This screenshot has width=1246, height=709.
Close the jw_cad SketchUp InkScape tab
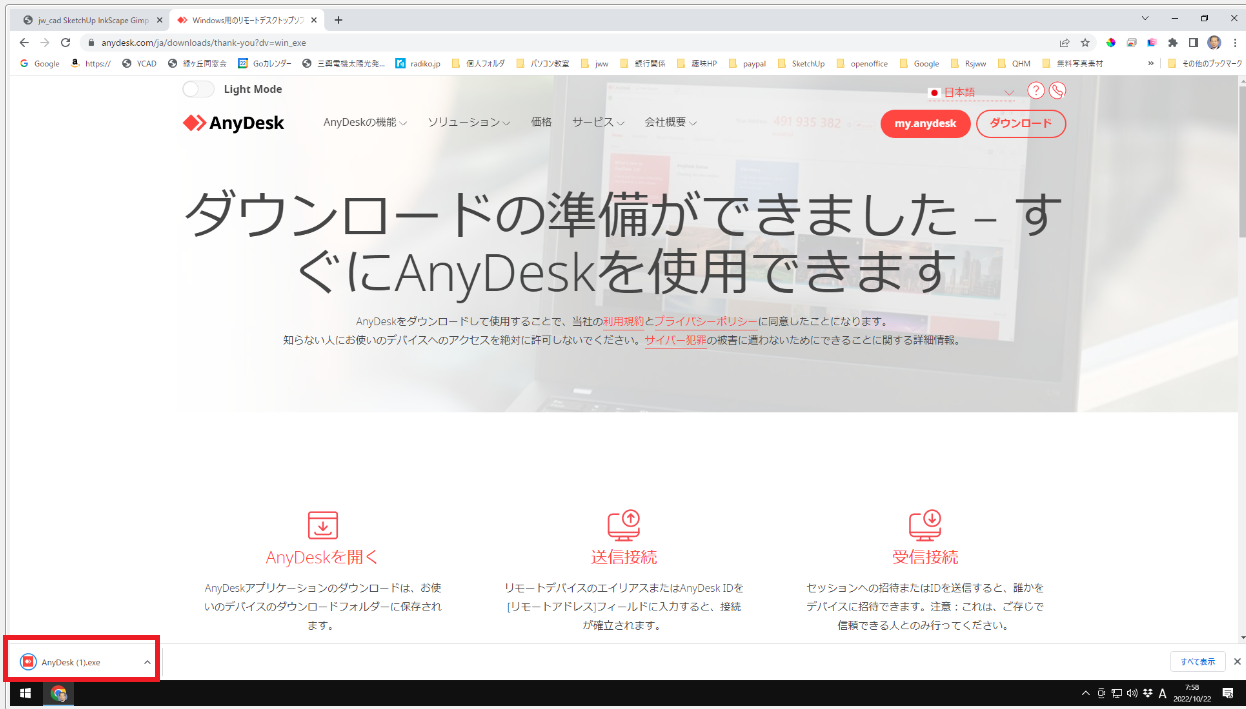click(159, 20)
